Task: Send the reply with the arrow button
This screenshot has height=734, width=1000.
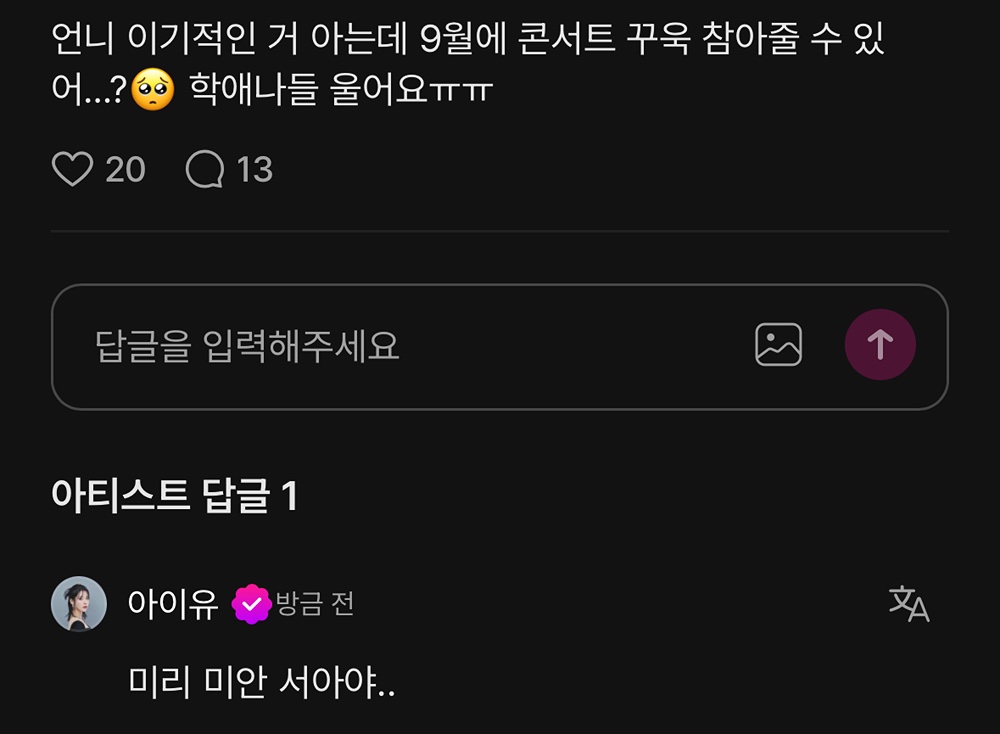Action: (880, 344)
